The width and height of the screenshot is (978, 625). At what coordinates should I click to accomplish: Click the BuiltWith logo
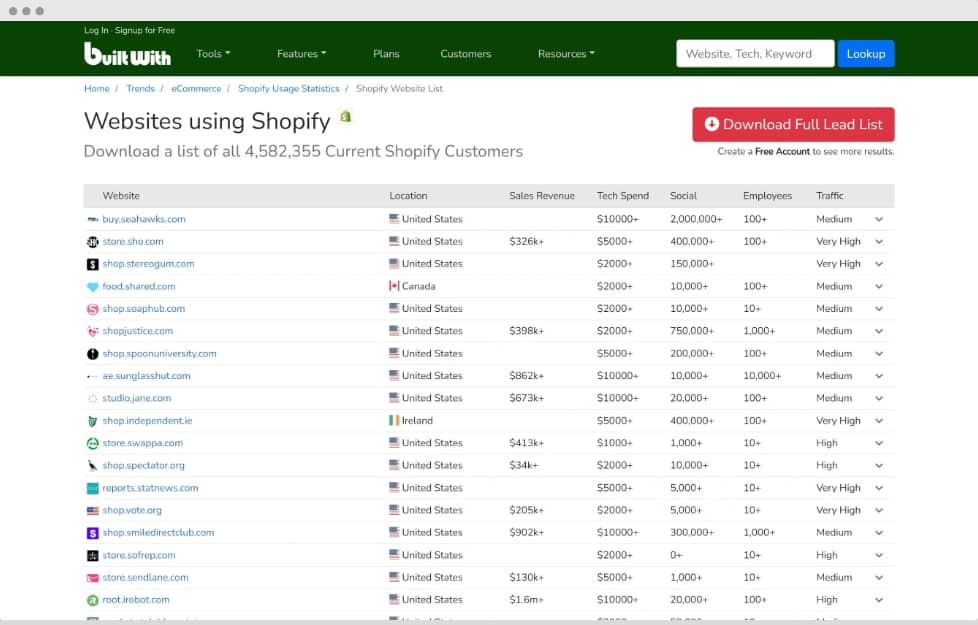point(127,54)
